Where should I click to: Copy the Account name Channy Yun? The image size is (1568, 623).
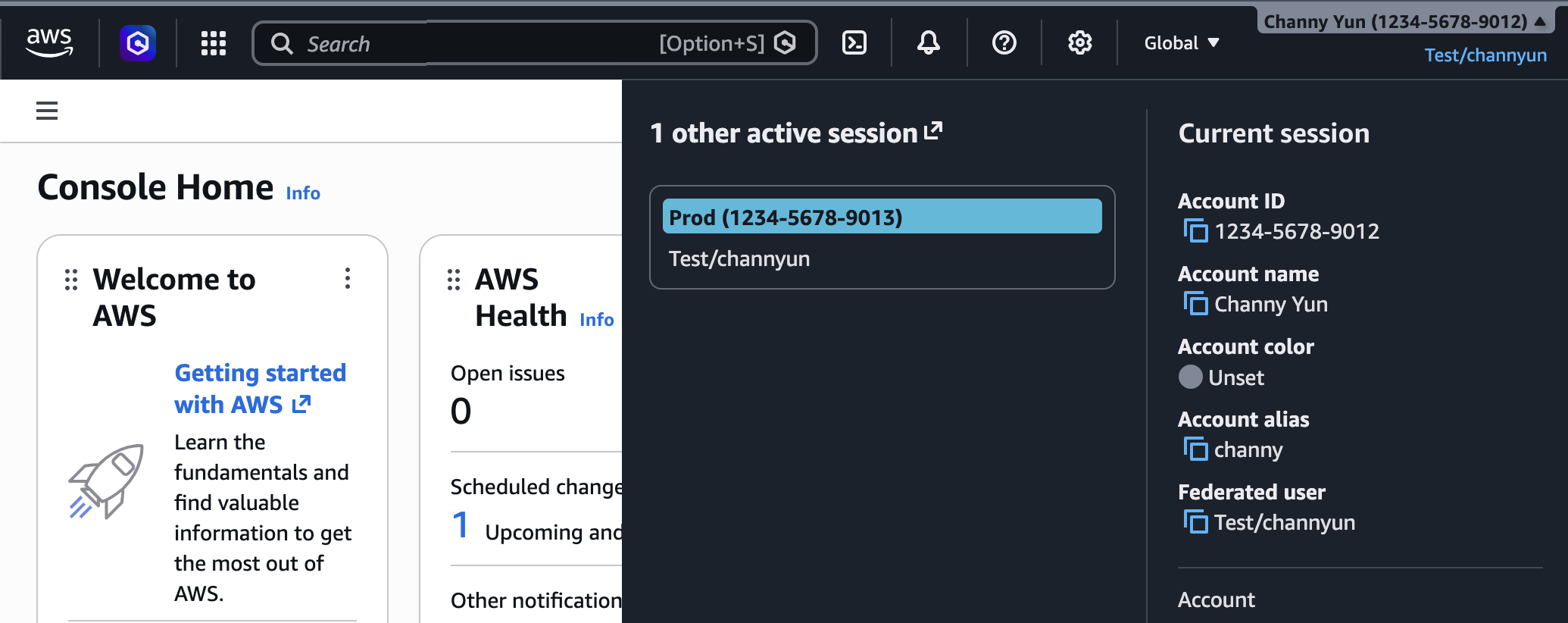[1196, 305]
